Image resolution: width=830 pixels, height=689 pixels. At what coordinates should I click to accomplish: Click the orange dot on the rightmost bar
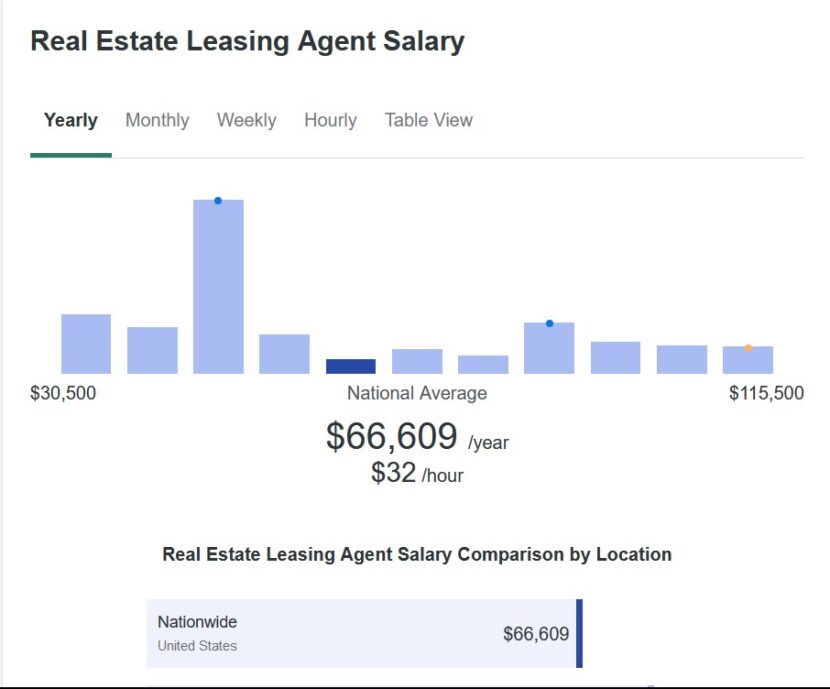747,347
